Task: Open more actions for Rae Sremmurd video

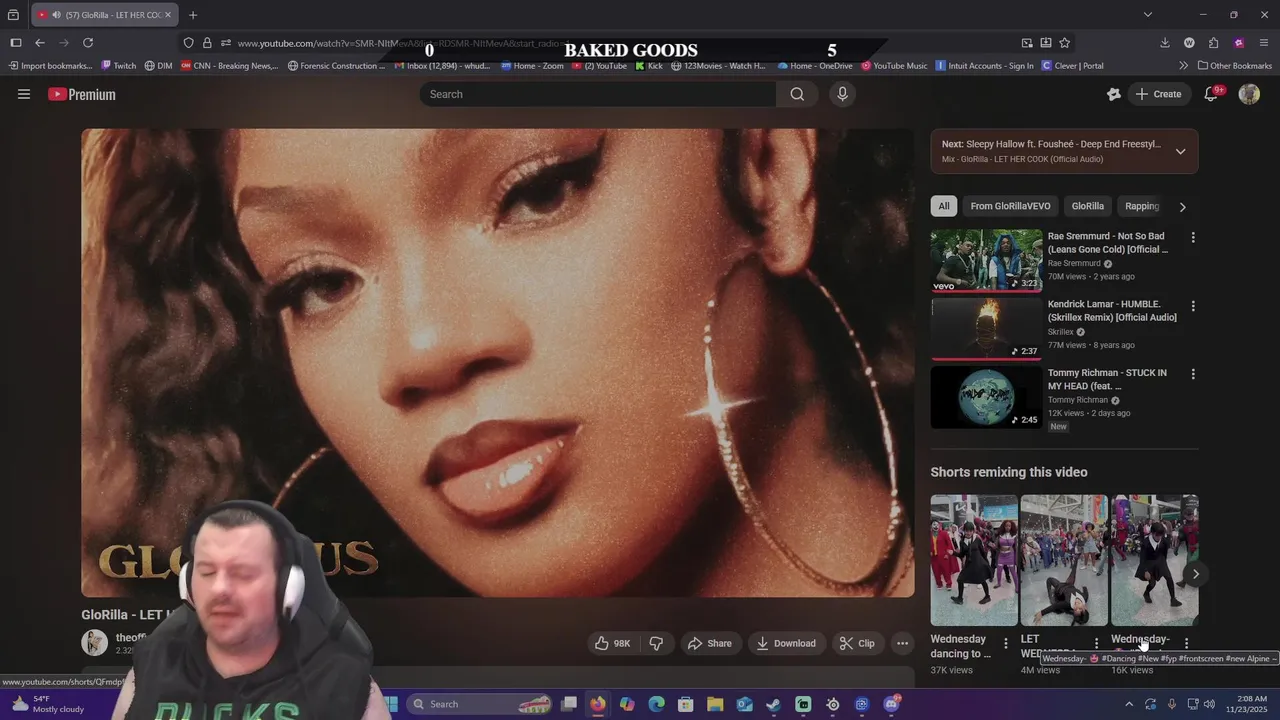Action: pos(1192,238)
